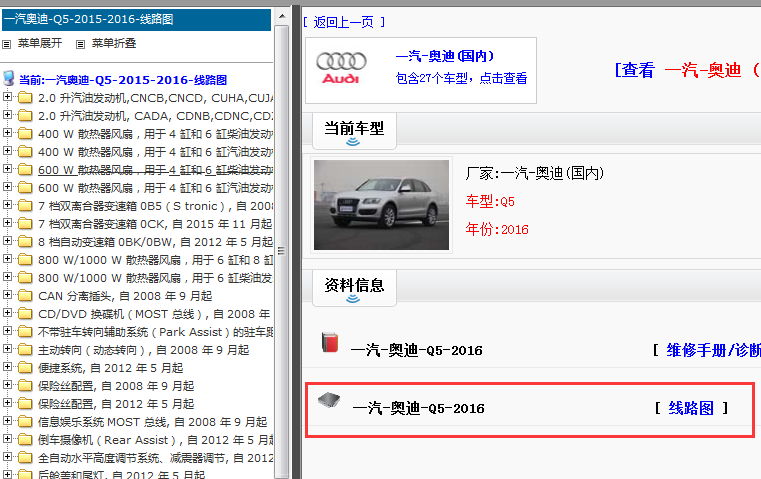Click the folder icon for 8 档自动变速箱 0BK/0BW
This screenshot has width=761, height=479.
(25, 242)
